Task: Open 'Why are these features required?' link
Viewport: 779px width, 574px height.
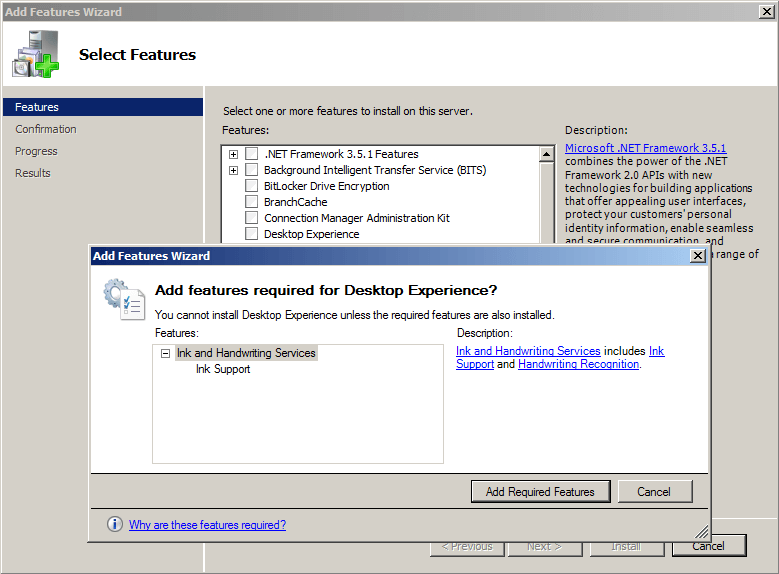Action: (207, 525)
